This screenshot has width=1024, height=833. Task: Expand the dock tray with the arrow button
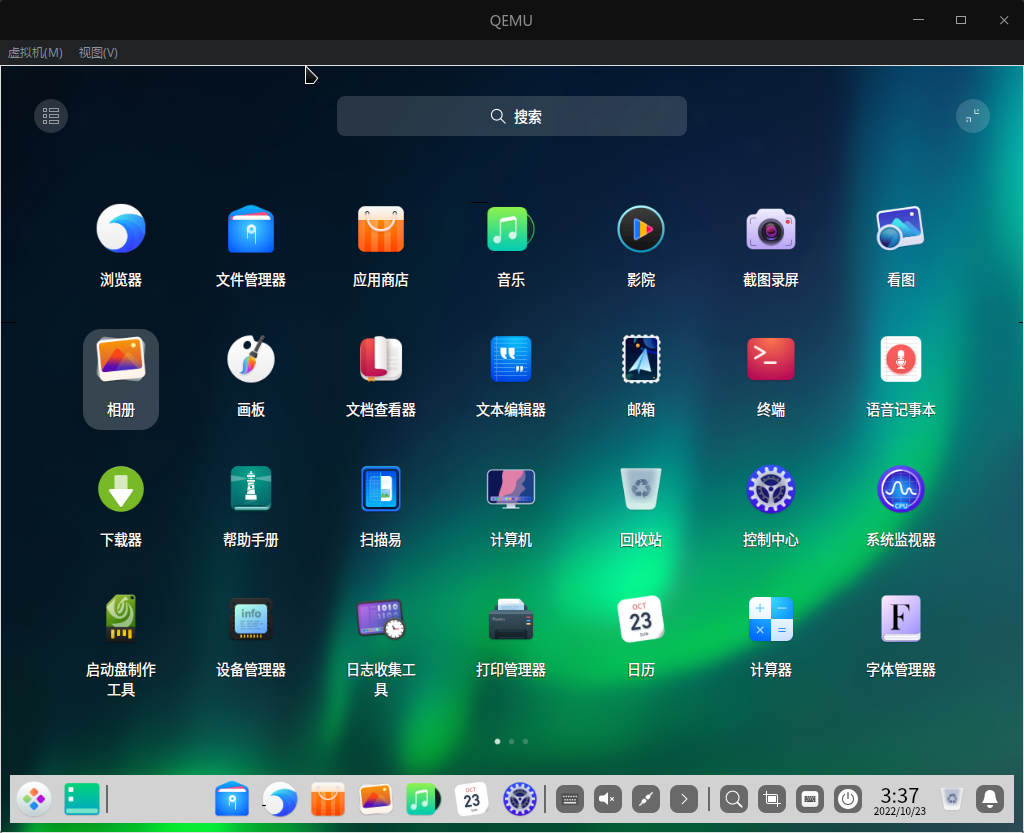684,799
